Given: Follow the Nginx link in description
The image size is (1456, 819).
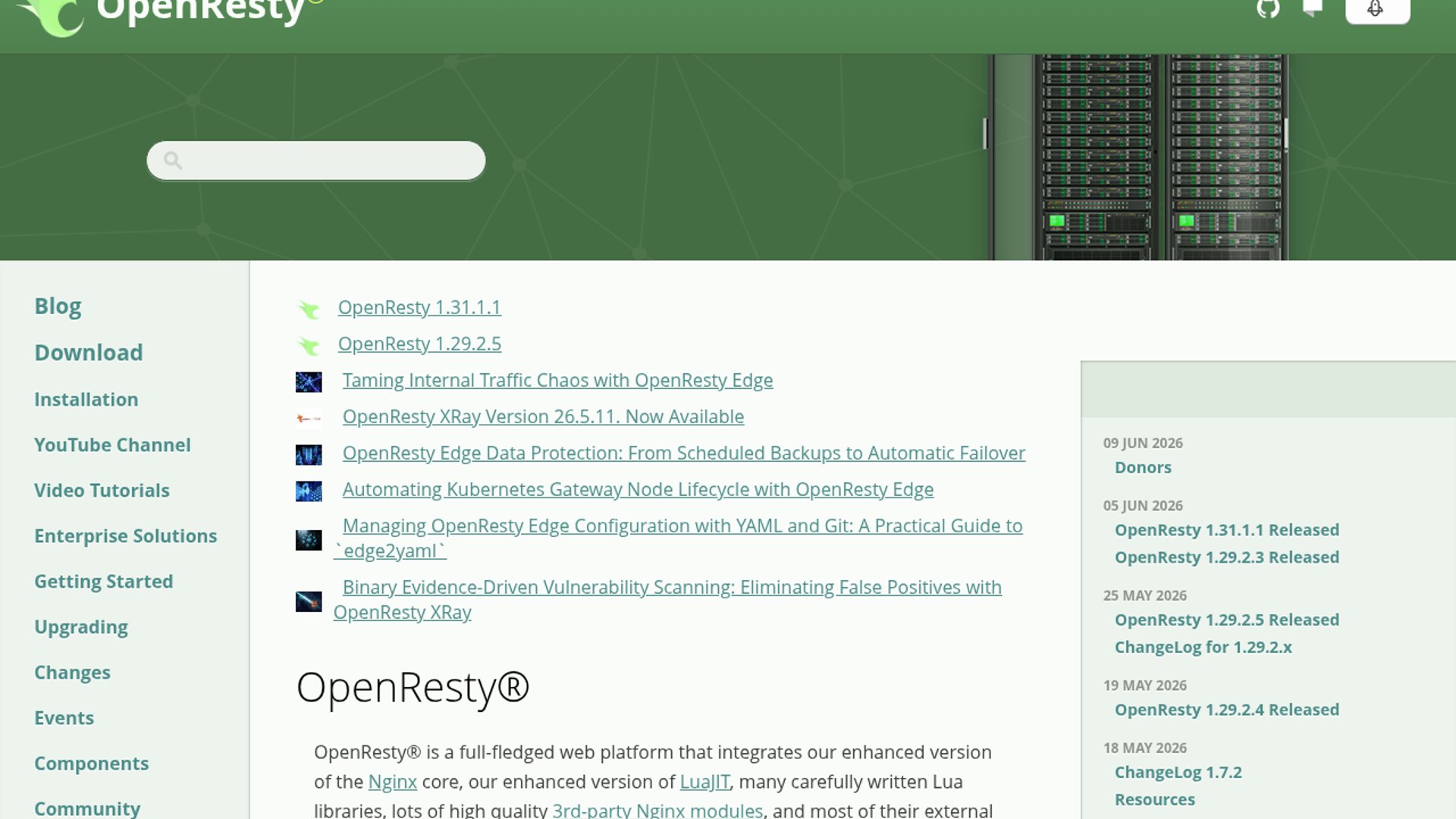Looking at the screenshot, I should click(x=393, y=781).
